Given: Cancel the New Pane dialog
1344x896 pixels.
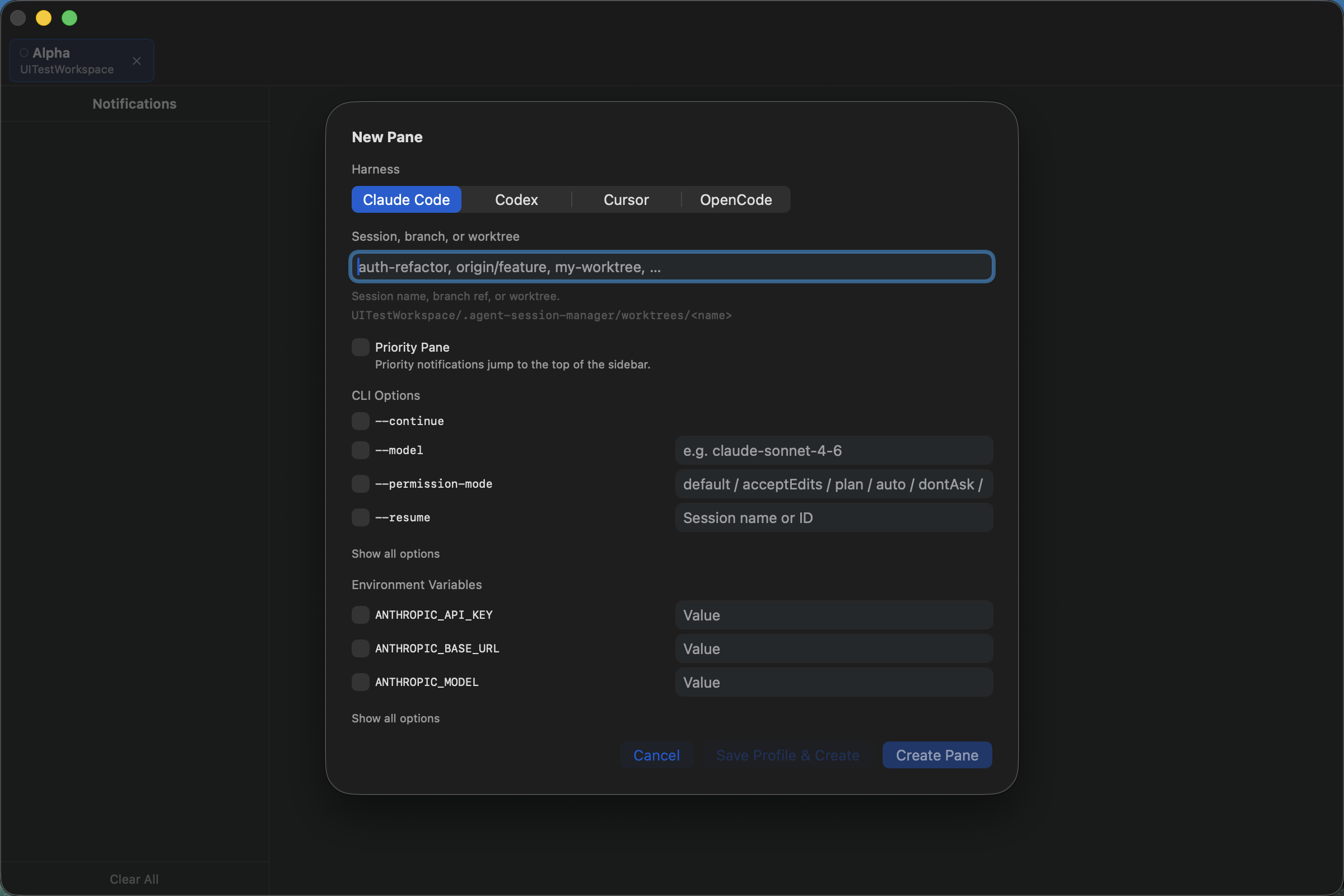Looking at the screenshot, I should [x=656, y=755].
